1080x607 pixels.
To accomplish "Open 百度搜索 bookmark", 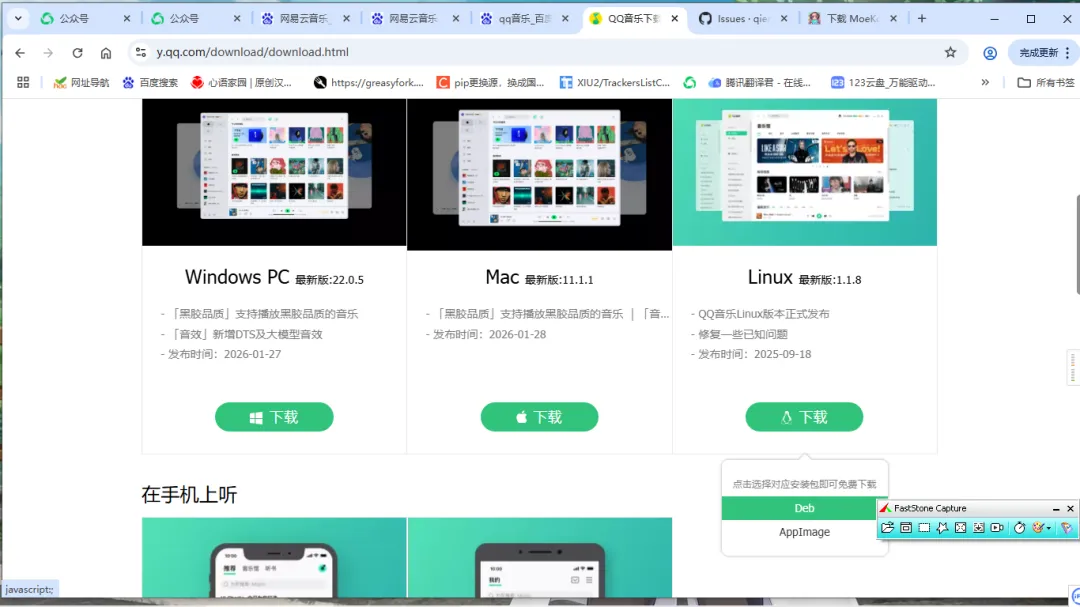I will pyautogui.click(x=150, y=83).
